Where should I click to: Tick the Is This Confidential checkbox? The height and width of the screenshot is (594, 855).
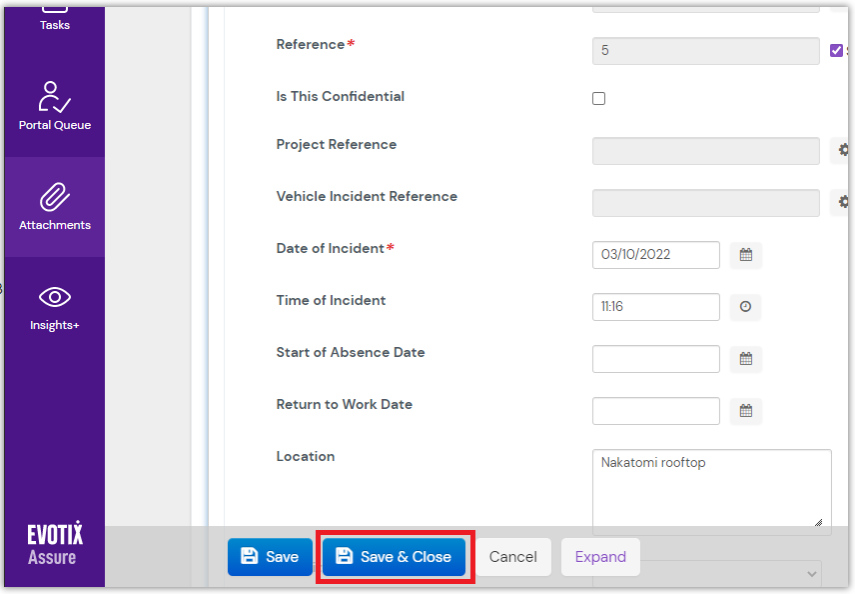(599, 98)
